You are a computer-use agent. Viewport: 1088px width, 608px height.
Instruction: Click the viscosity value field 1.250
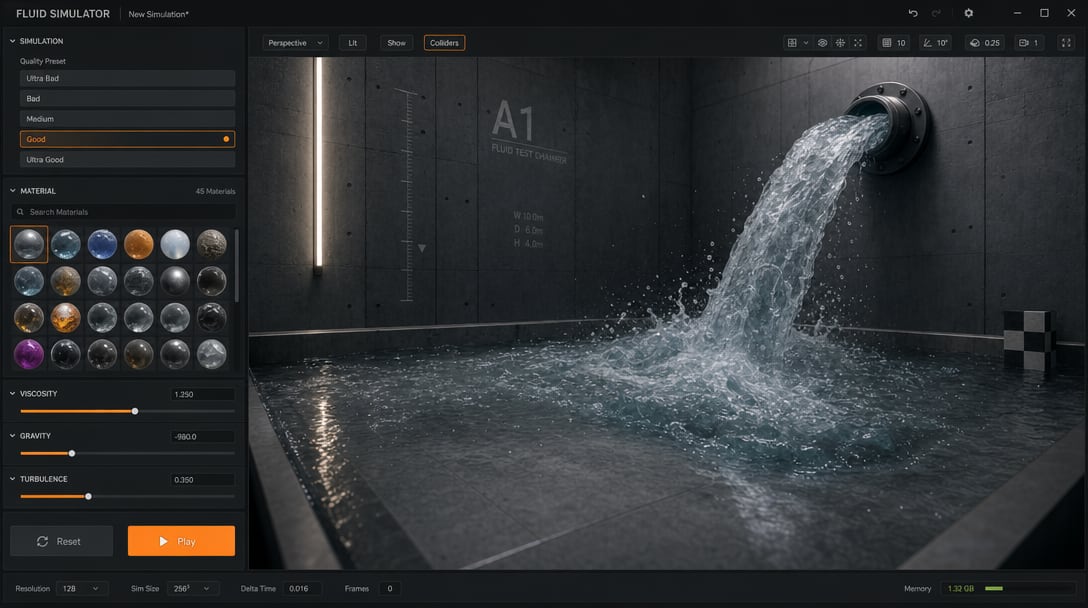203,394
